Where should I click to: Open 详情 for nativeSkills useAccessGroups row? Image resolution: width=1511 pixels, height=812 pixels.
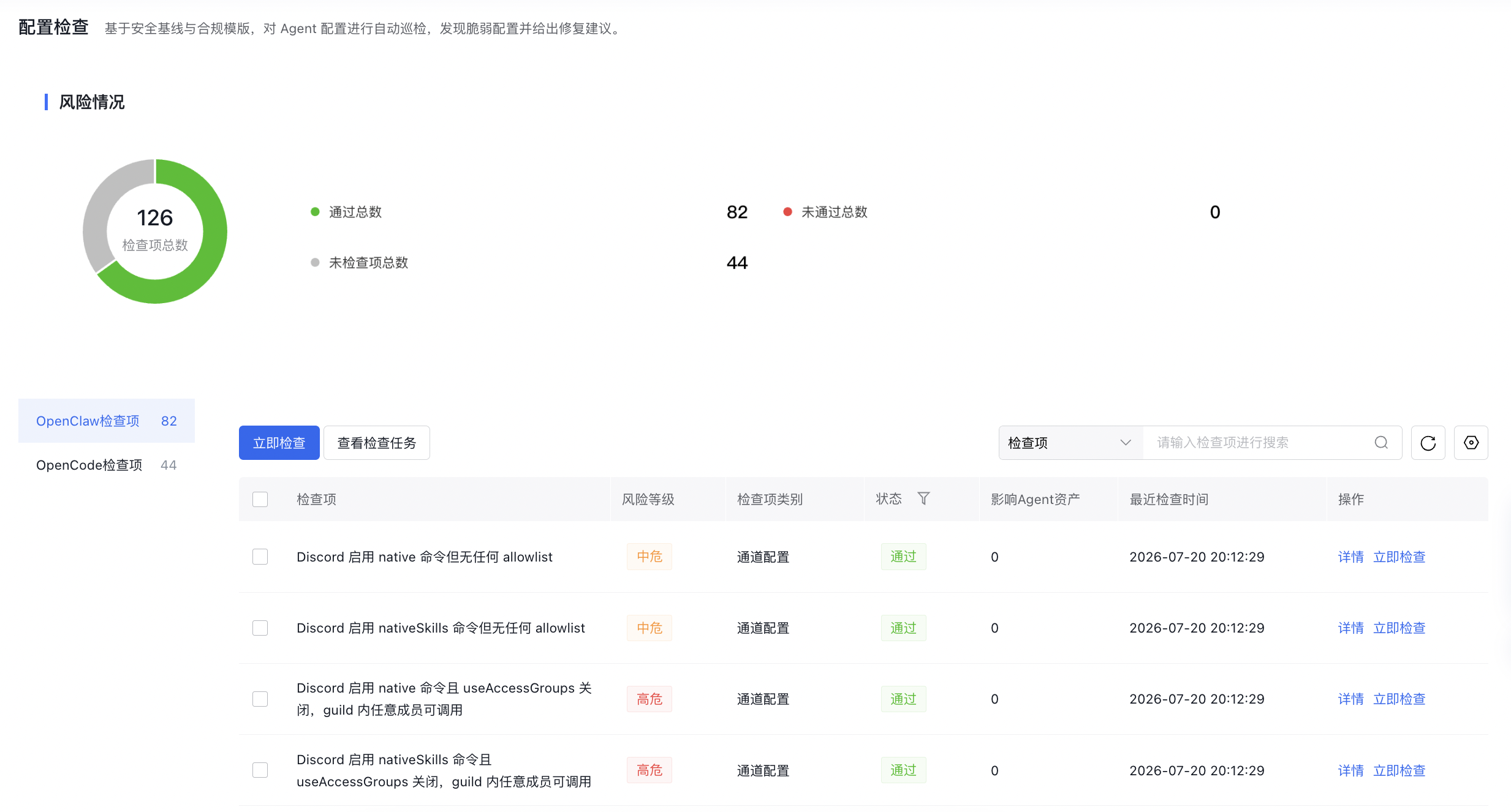tap(1350, 770)
